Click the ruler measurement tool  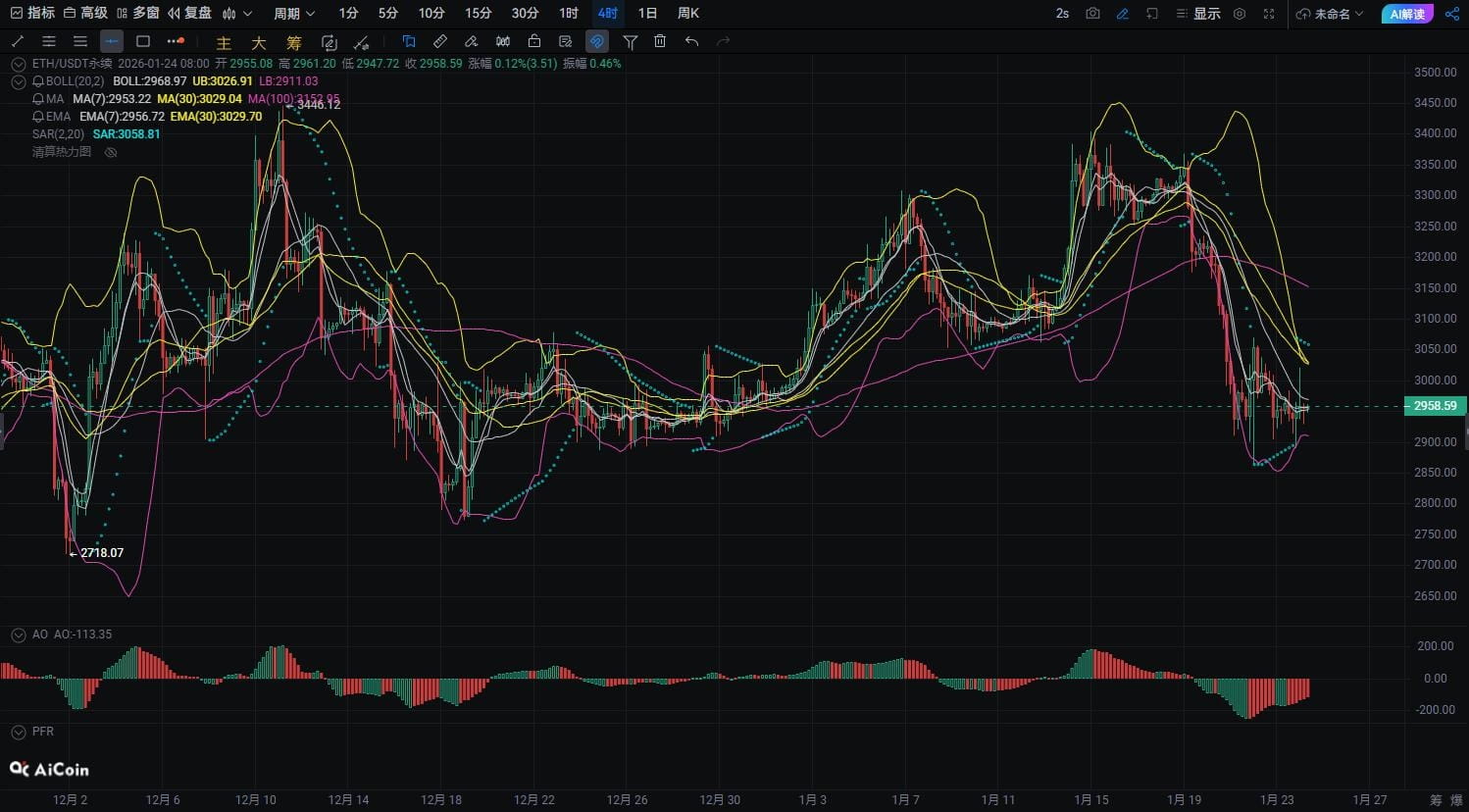(x=440, y=41)
